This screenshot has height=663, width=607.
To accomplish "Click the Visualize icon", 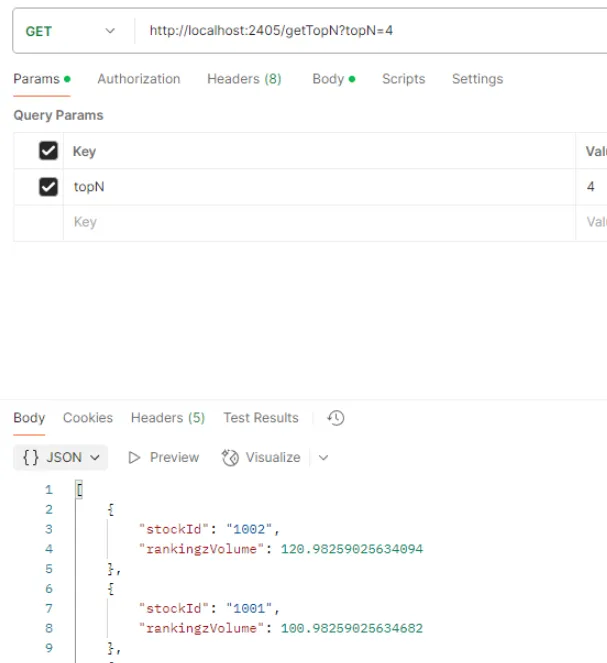I will tap(230, 457).
